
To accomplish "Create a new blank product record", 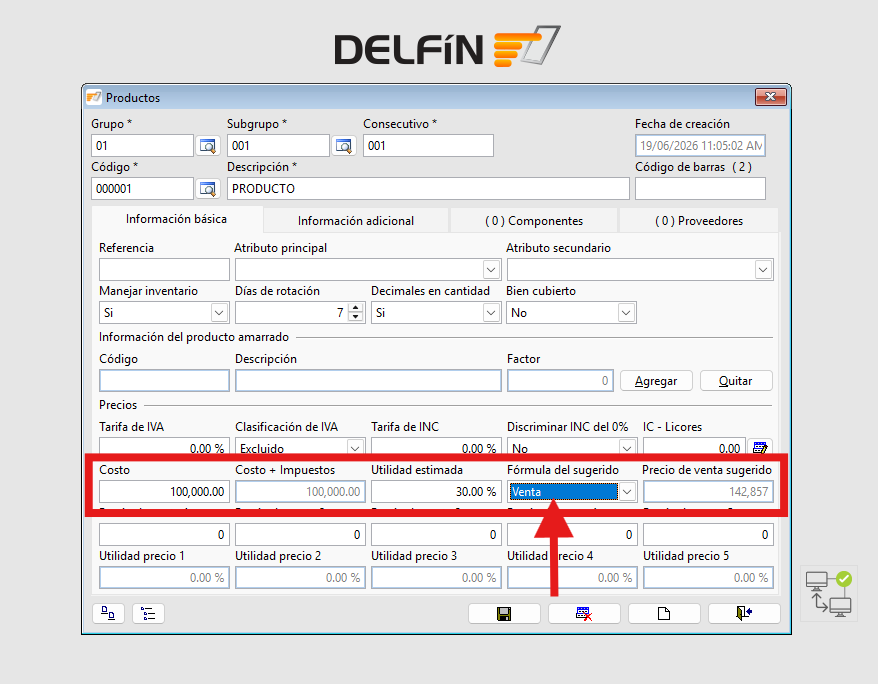I will [x=664, y=613].
